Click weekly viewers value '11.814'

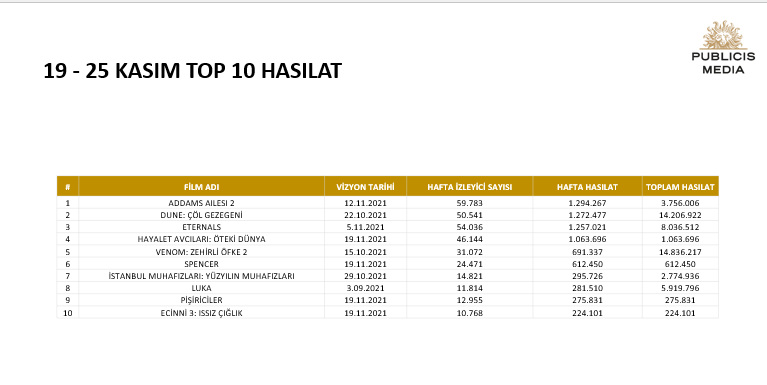click(470, 288)
